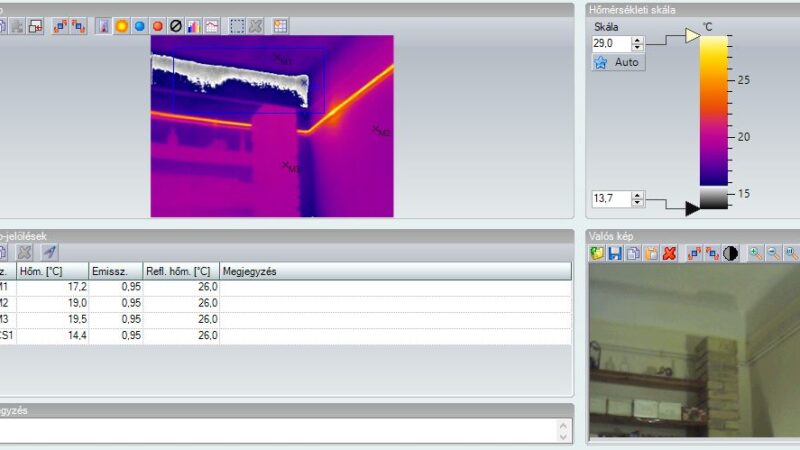Click the black-white contrast icon in Valós kép
This screenshot has height=450, width=800.
coord(731,254)
